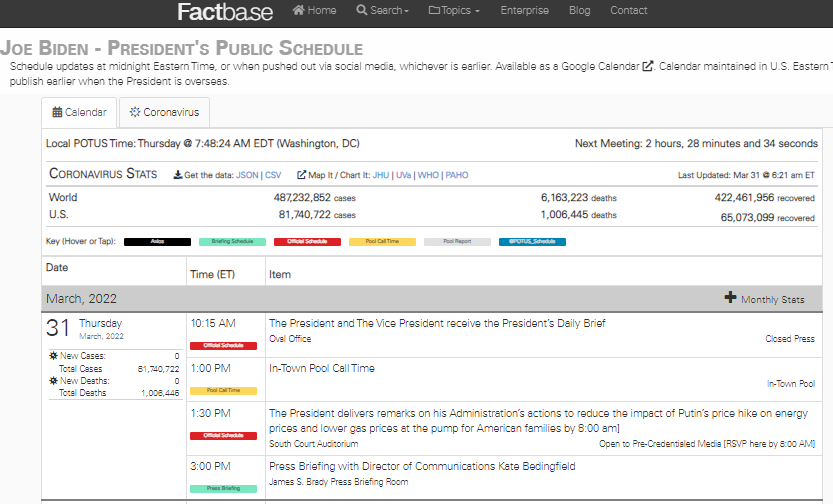Screen dimensions: 833x504
Task: Open the Blog page
Action: point(579,10)
